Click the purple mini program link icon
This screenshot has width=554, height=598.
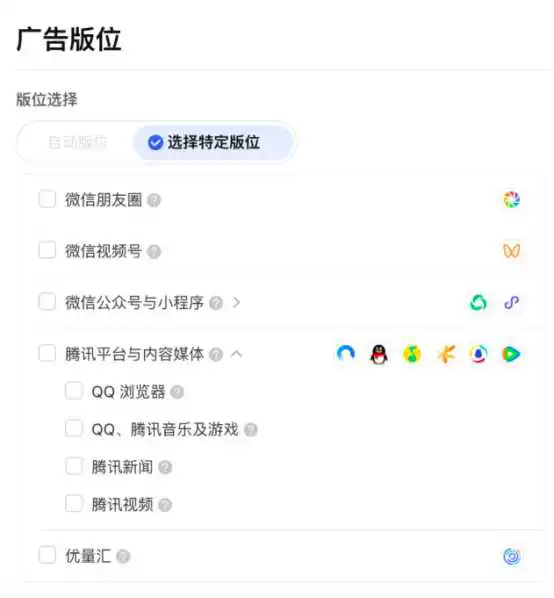pyautogui.click(x=511, y=302)
